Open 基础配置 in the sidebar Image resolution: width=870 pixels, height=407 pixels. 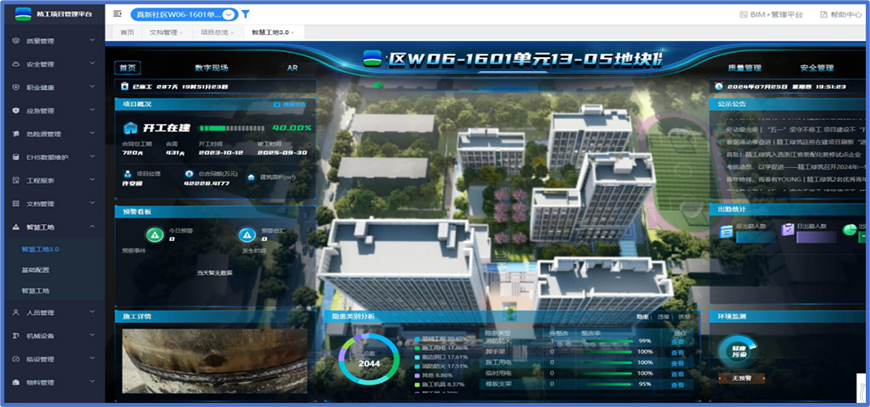37,270
